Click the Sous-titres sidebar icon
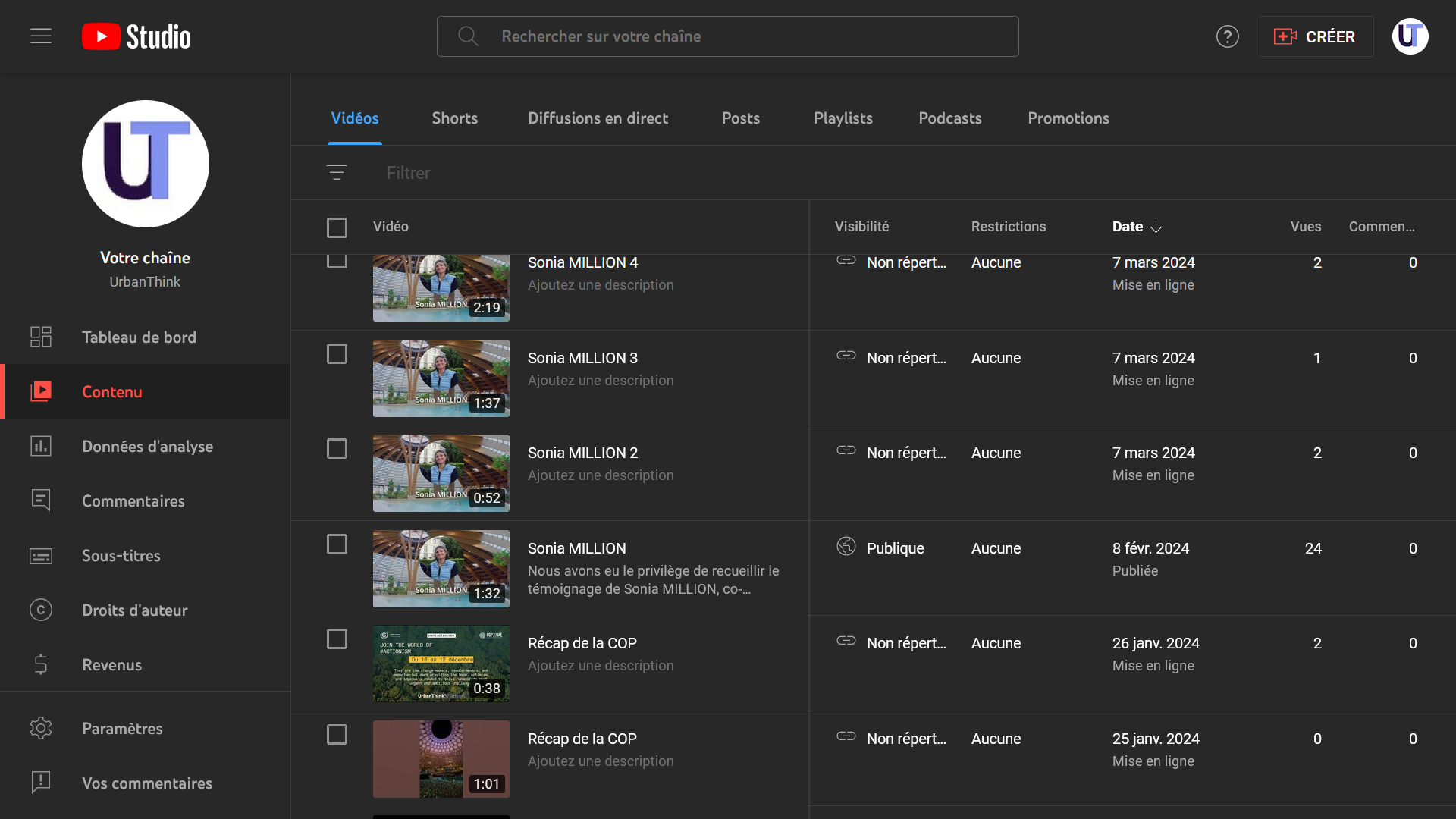Viewport: 1456px width, 819px height. [x=41, y=556]
